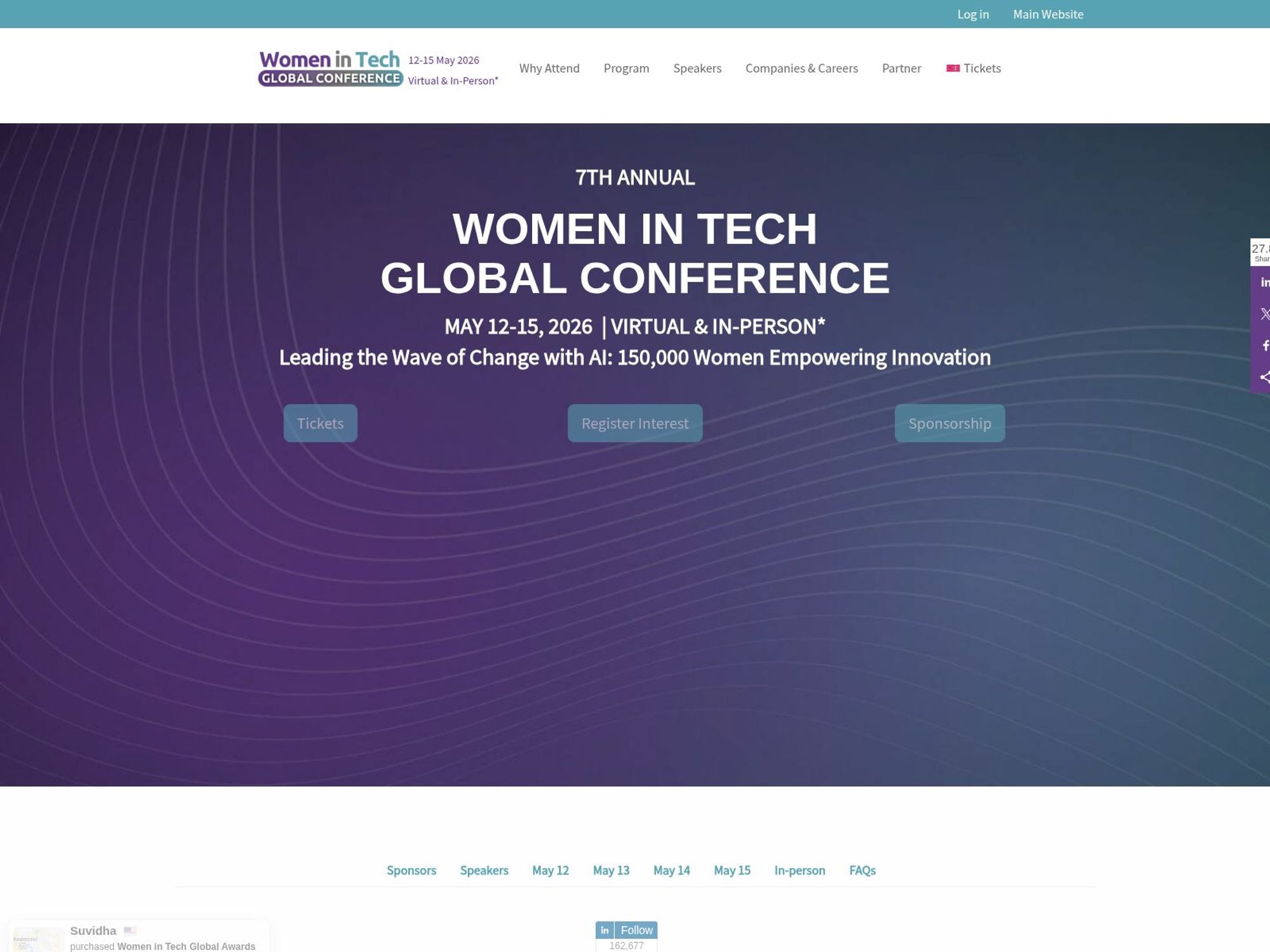Click the Women in Tech Global Conference logo
Image resolution: width=1270 pixels, height=952 pixels.
click(x=330, y=68)
